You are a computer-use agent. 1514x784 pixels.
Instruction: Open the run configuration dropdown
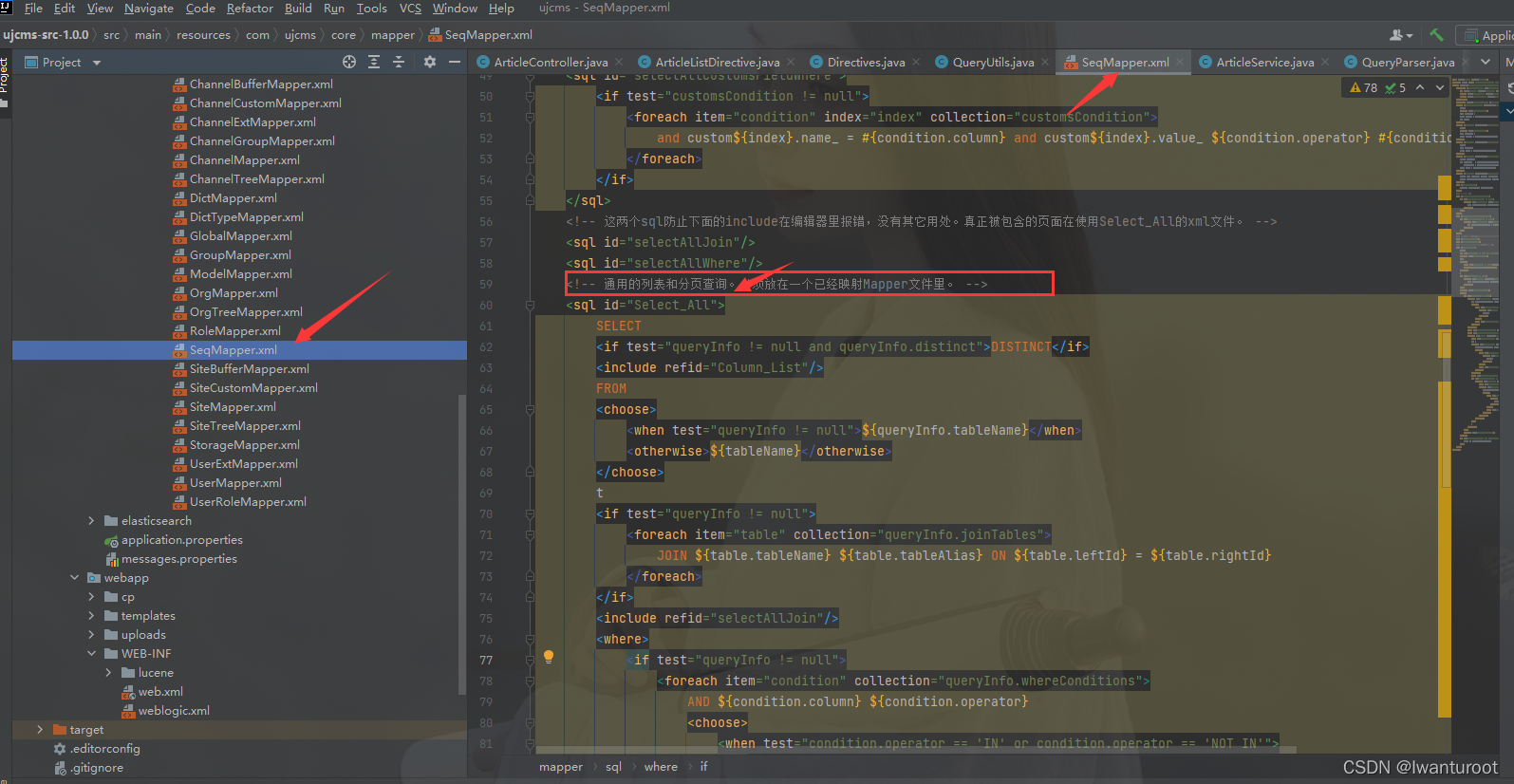[x=1487, y=35]
